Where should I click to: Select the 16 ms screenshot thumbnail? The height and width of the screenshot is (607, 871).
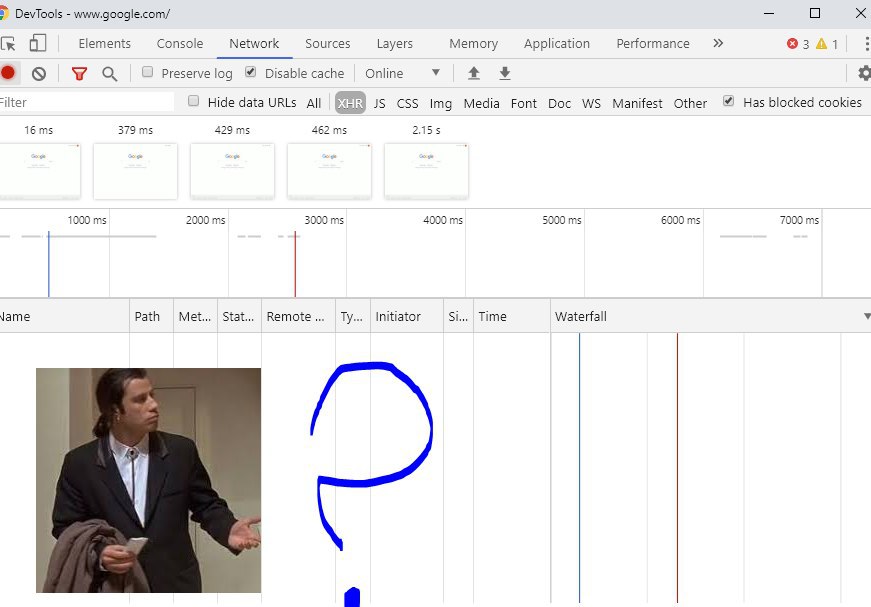(x=40, y=171)
